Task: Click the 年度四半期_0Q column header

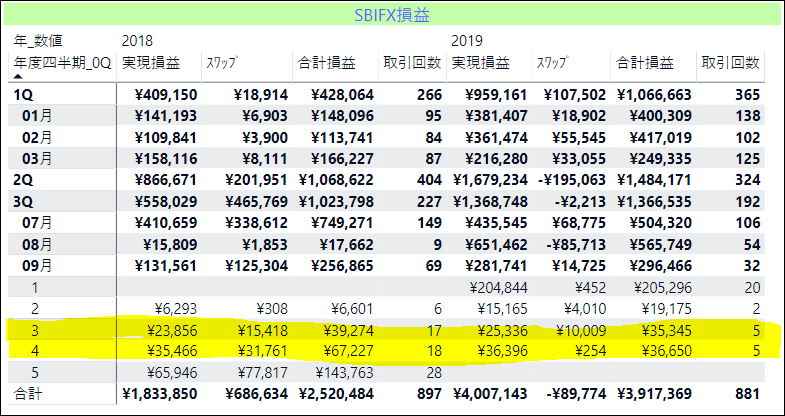Action: point(62,63)
